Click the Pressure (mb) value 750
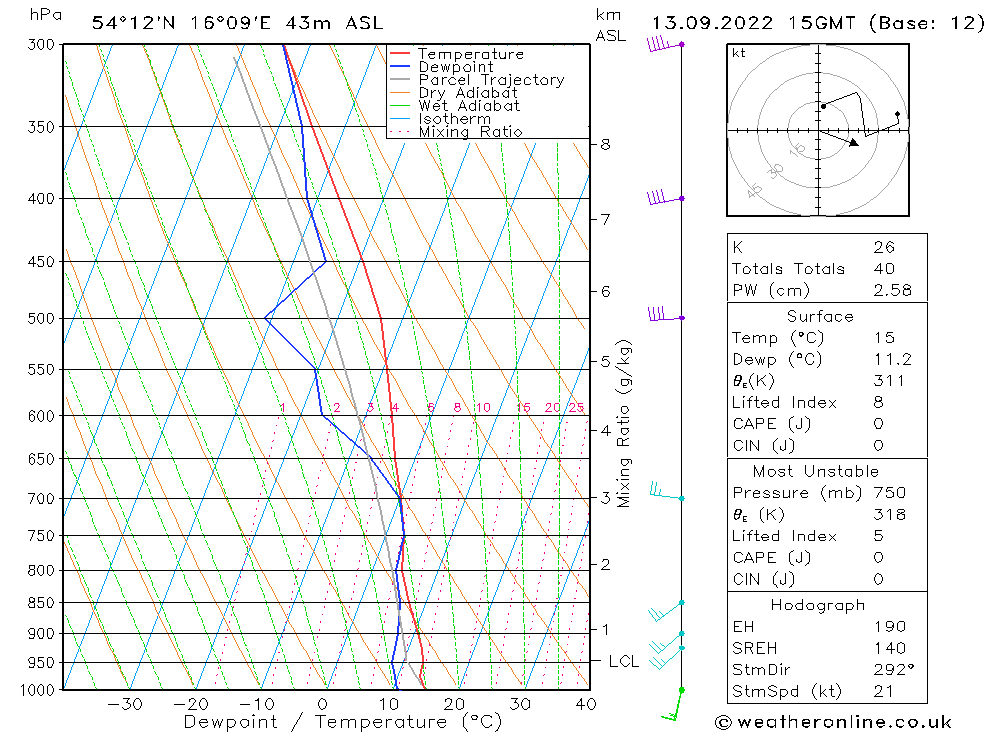This screenshot has width=1000, height=733. [x=890, y=492]
